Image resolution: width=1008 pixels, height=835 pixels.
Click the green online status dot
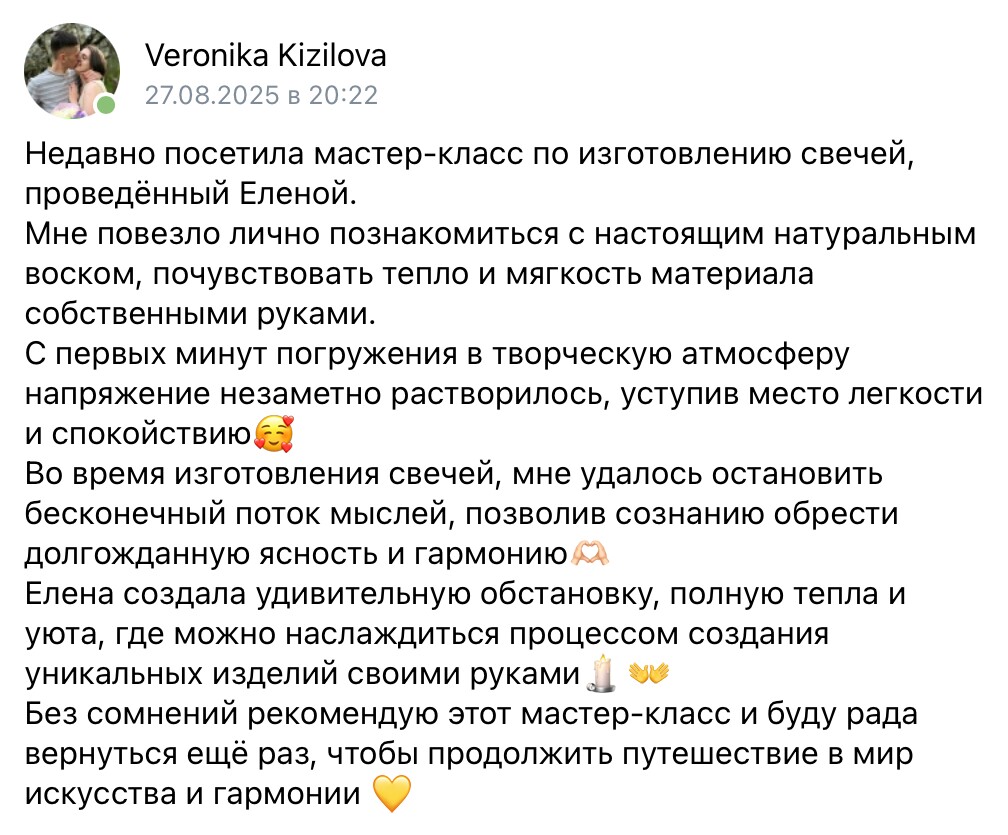coord(105,105)
